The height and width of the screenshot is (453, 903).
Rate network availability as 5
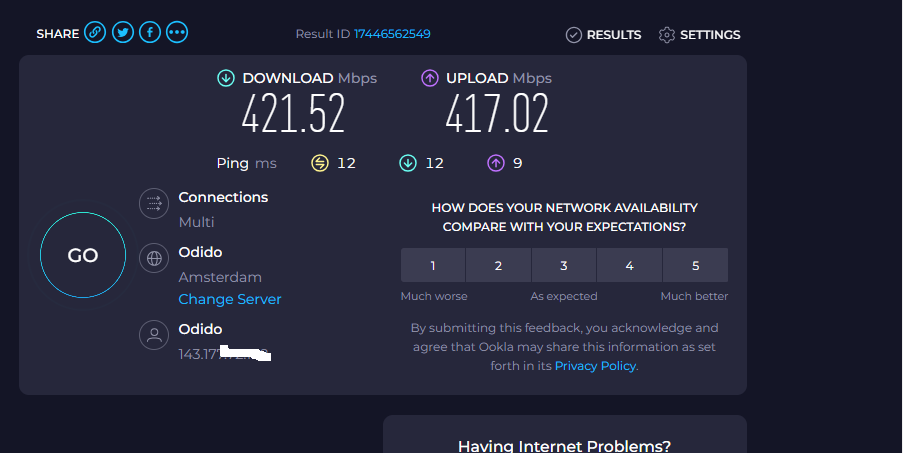pos(696,265)
